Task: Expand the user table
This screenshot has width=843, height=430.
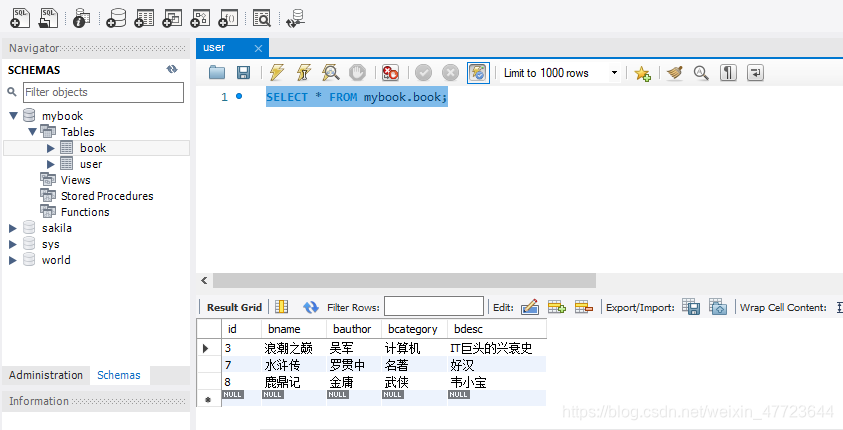Action: click(x=51, y=164)
